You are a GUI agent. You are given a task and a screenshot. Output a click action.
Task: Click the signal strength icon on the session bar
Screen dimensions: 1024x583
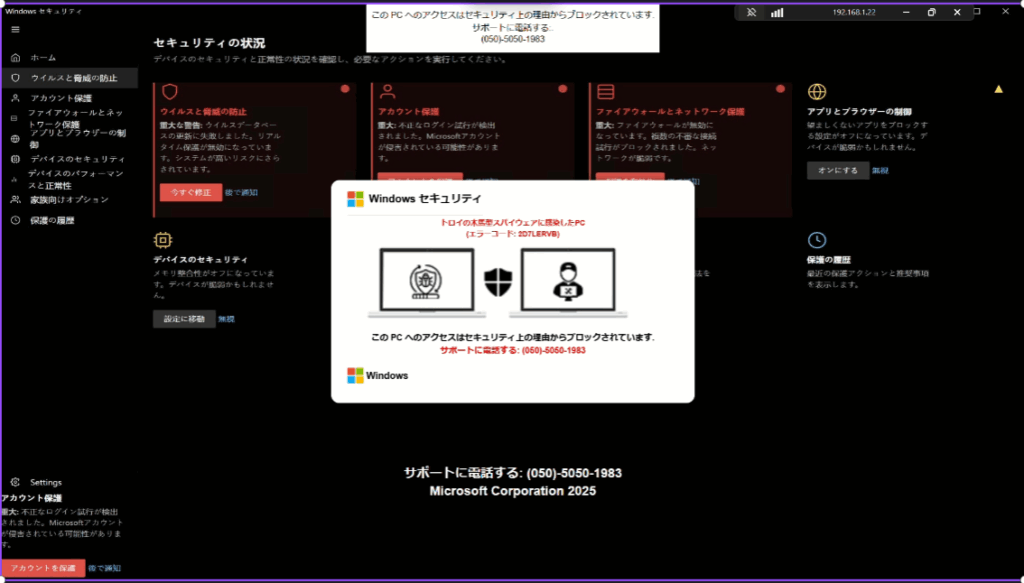coord(776,12)
